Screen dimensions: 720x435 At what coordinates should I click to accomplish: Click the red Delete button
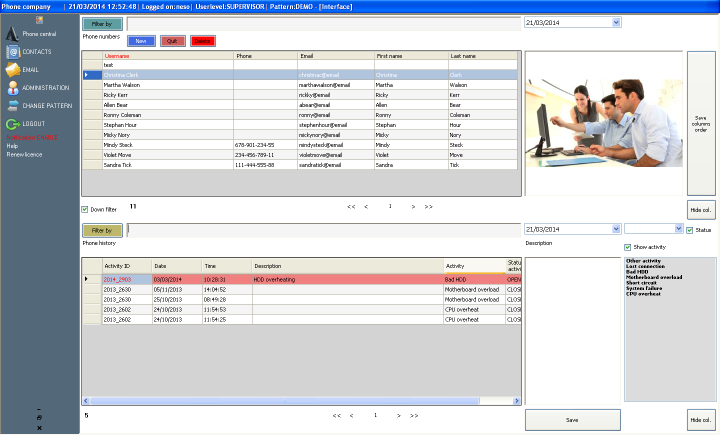tap(202, 41)
